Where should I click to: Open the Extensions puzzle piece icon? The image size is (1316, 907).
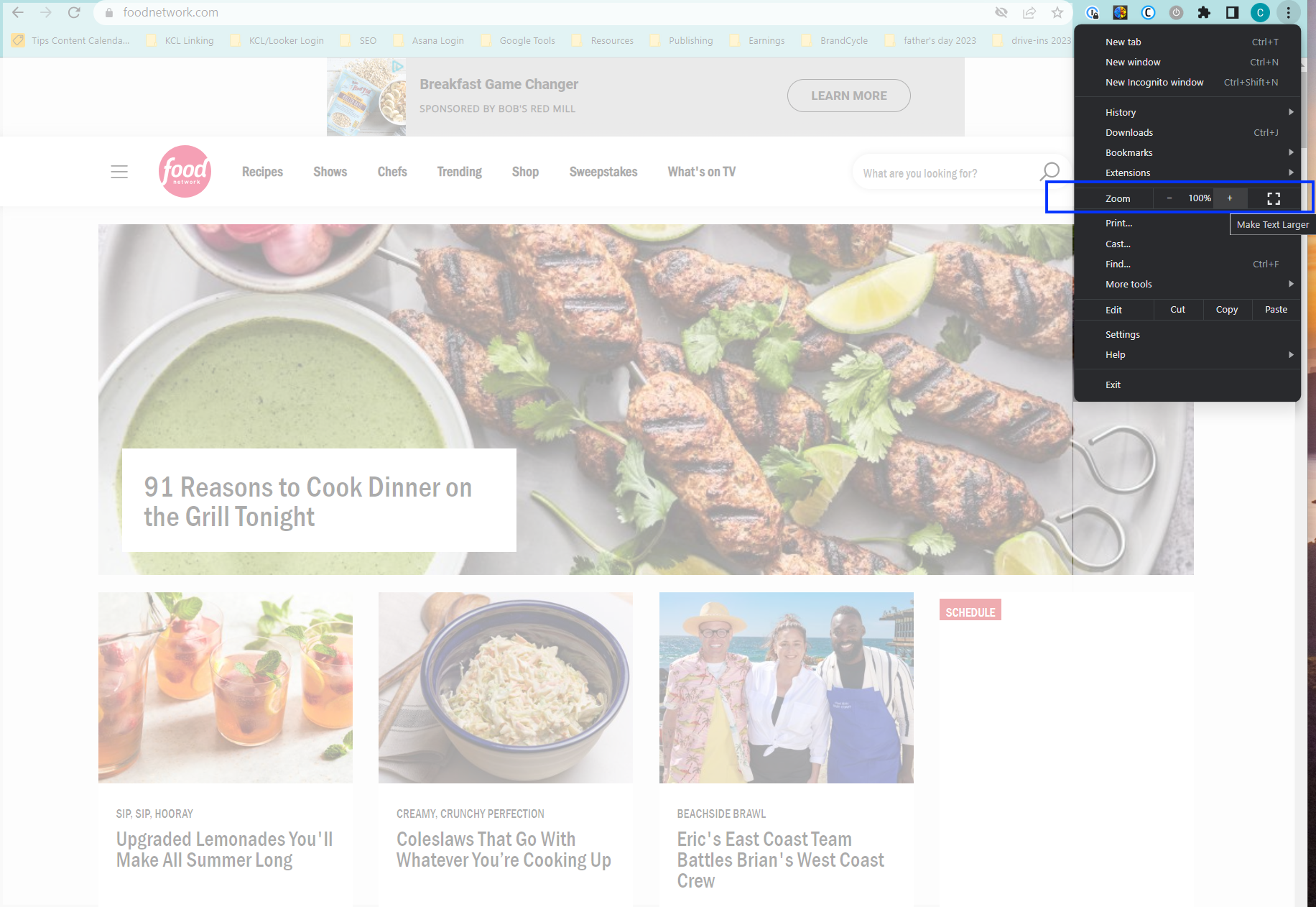[x=1204, y=12]
